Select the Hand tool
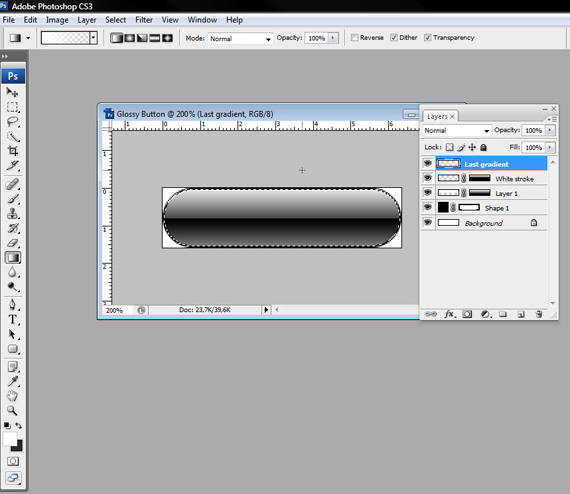 (12, 396)
